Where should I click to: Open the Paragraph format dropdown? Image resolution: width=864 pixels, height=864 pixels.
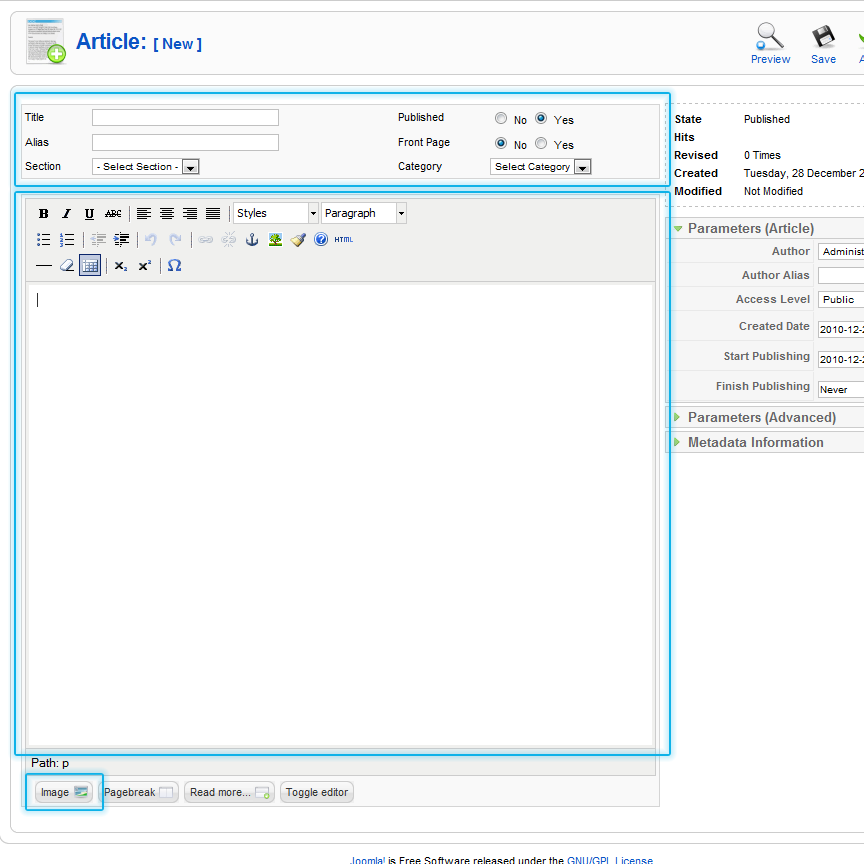[x=364, y=213]
